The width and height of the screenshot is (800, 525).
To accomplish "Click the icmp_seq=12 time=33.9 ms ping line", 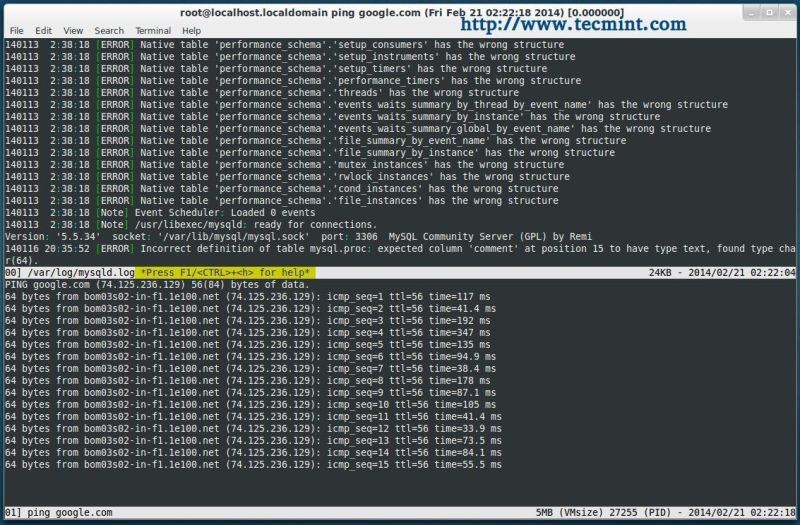I will pyautogui.click(x=253, y=429).
